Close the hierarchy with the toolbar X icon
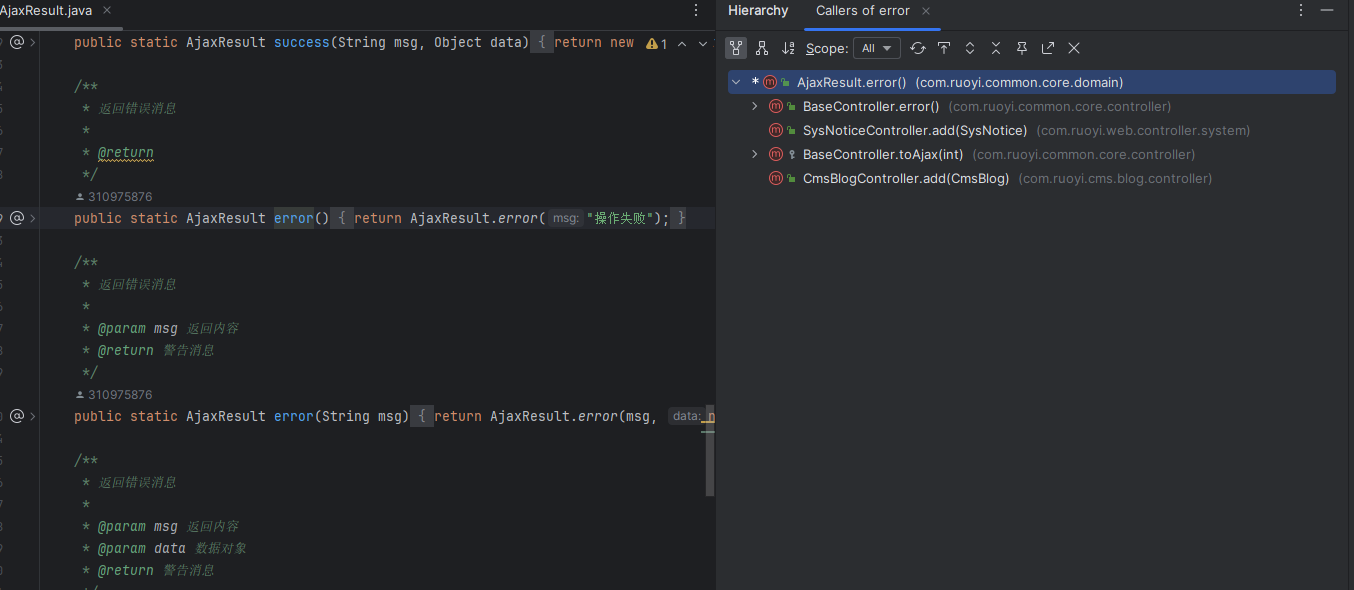Image resolution: width=1354 pixels, height=590 pixels. 1074,48
